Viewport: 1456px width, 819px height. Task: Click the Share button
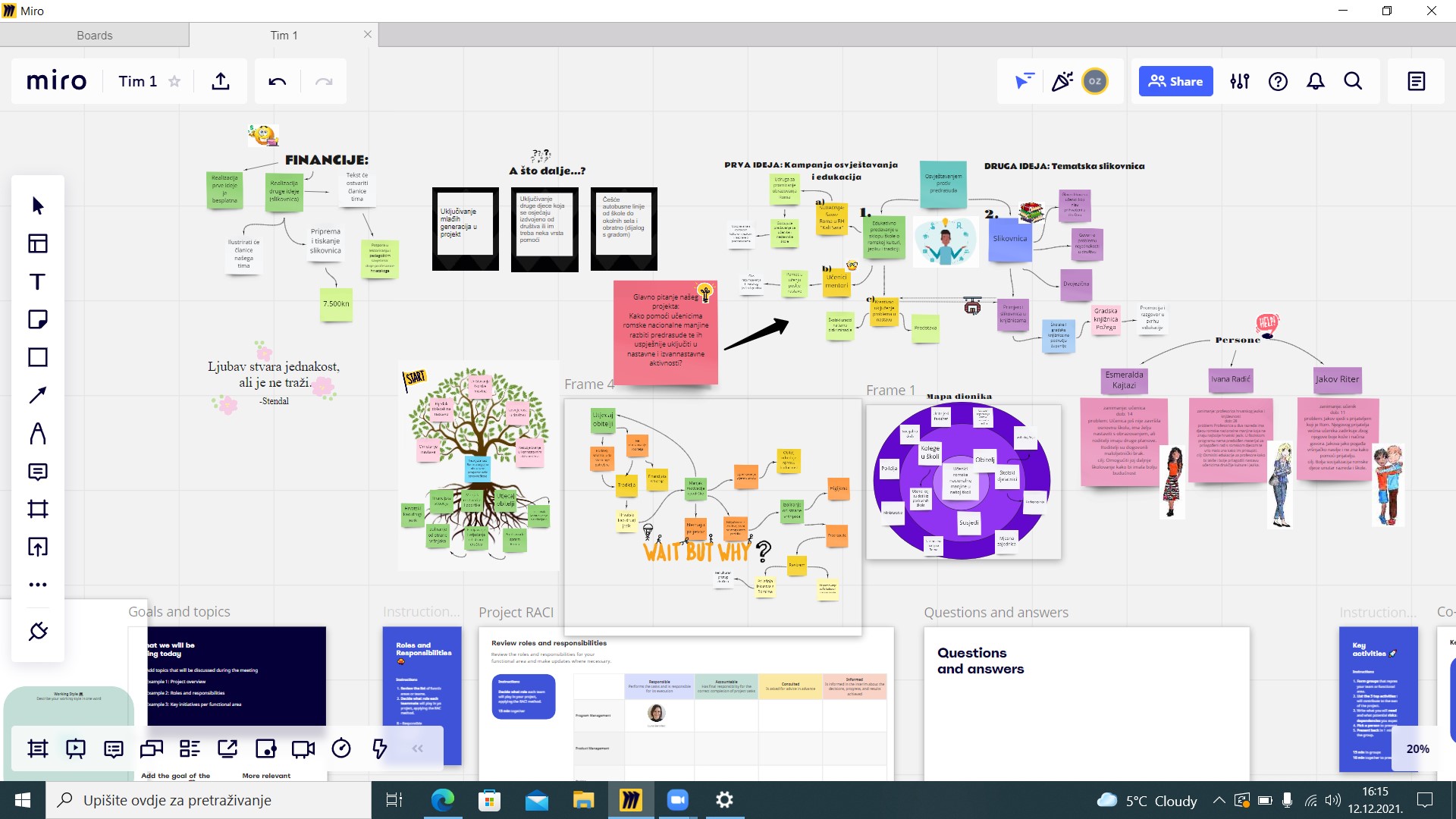tap(1175, 81)
